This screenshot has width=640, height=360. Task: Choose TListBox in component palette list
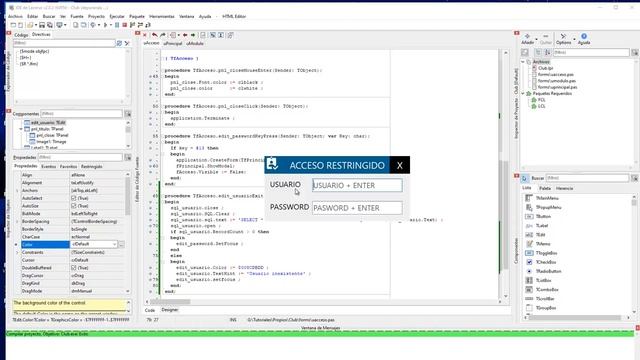click(x=543, y=280)
